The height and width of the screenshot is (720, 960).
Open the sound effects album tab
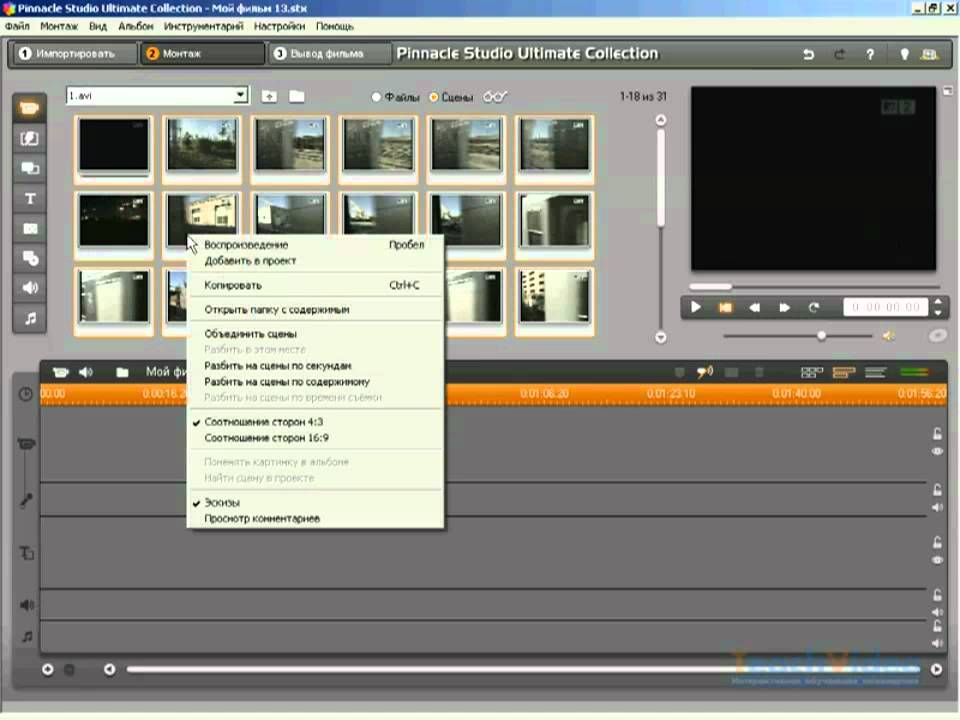[x=29, y=288]
